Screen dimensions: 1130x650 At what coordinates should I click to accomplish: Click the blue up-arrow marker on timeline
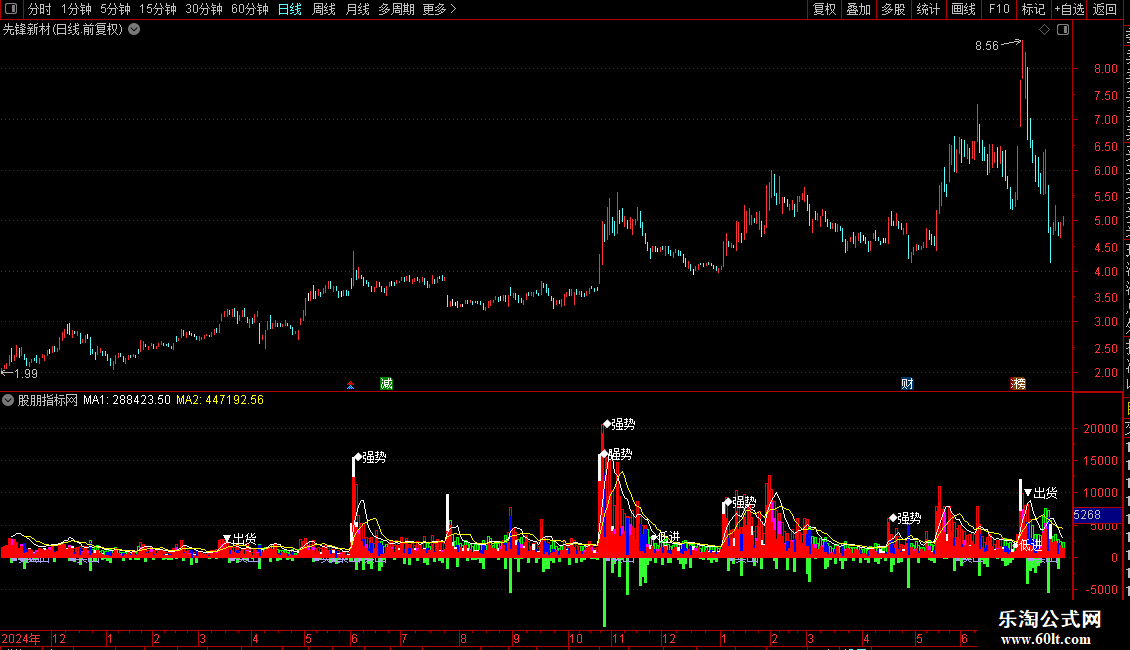point(350,386)
